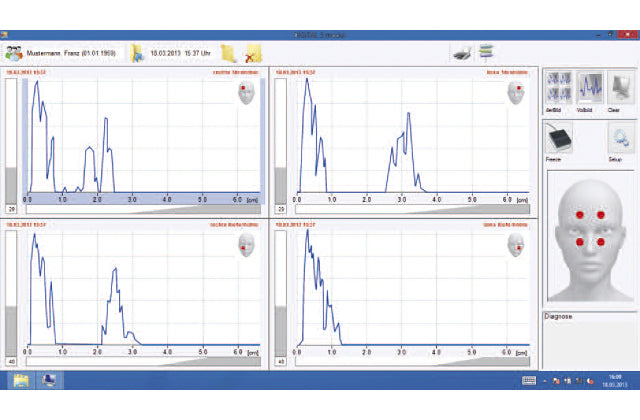
Task: Select head thumbnail in rechte Stirnhöhle panel
Action: (246, 93)
